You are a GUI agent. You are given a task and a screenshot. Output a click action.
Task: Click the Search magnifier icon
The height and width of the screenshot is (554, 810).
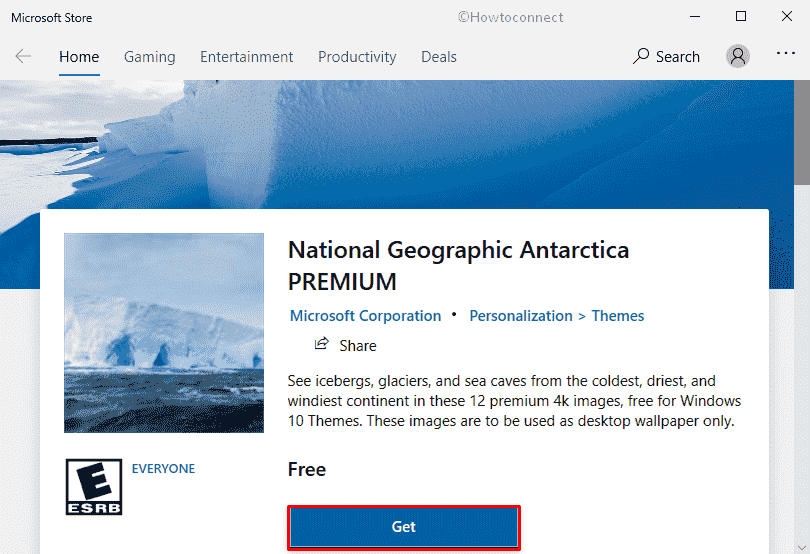[641, 56]
